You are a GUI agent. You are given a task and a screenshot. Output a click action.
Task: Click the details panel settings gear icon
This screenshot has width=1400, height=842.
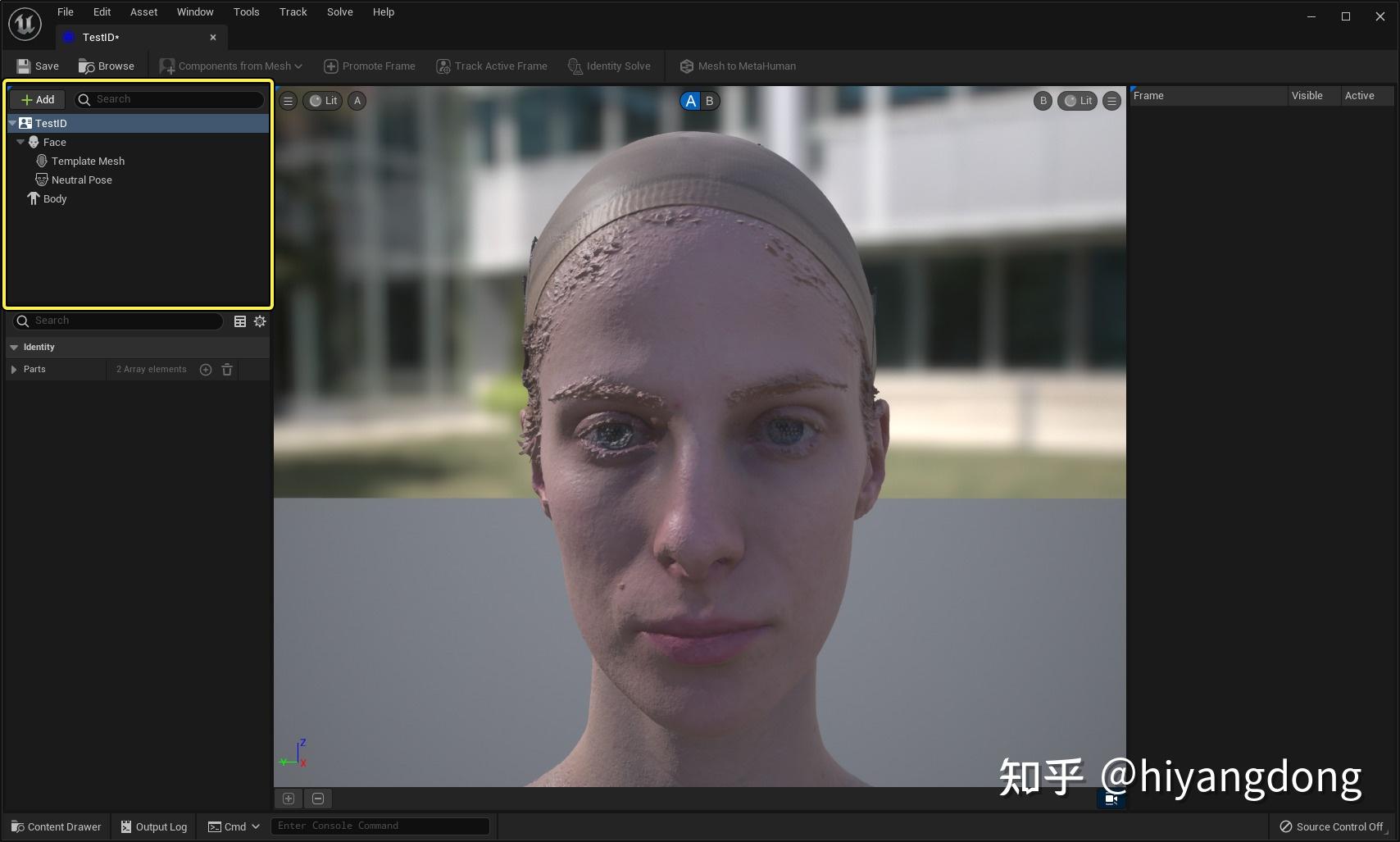pyautogui.click(x=260, y=321)
